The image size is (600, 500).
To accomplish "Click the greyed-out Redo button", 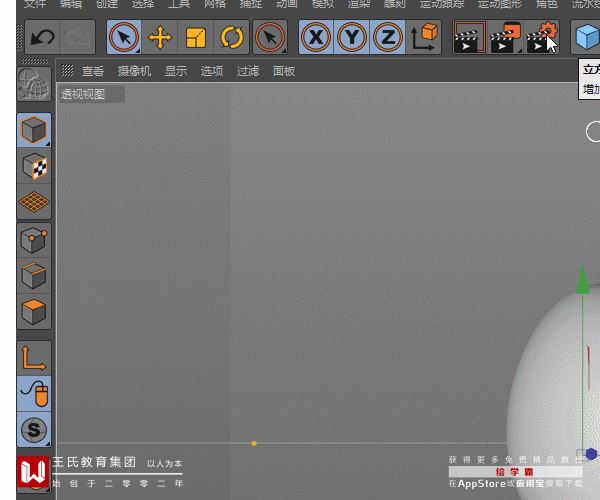I will (x=78, y=37).
